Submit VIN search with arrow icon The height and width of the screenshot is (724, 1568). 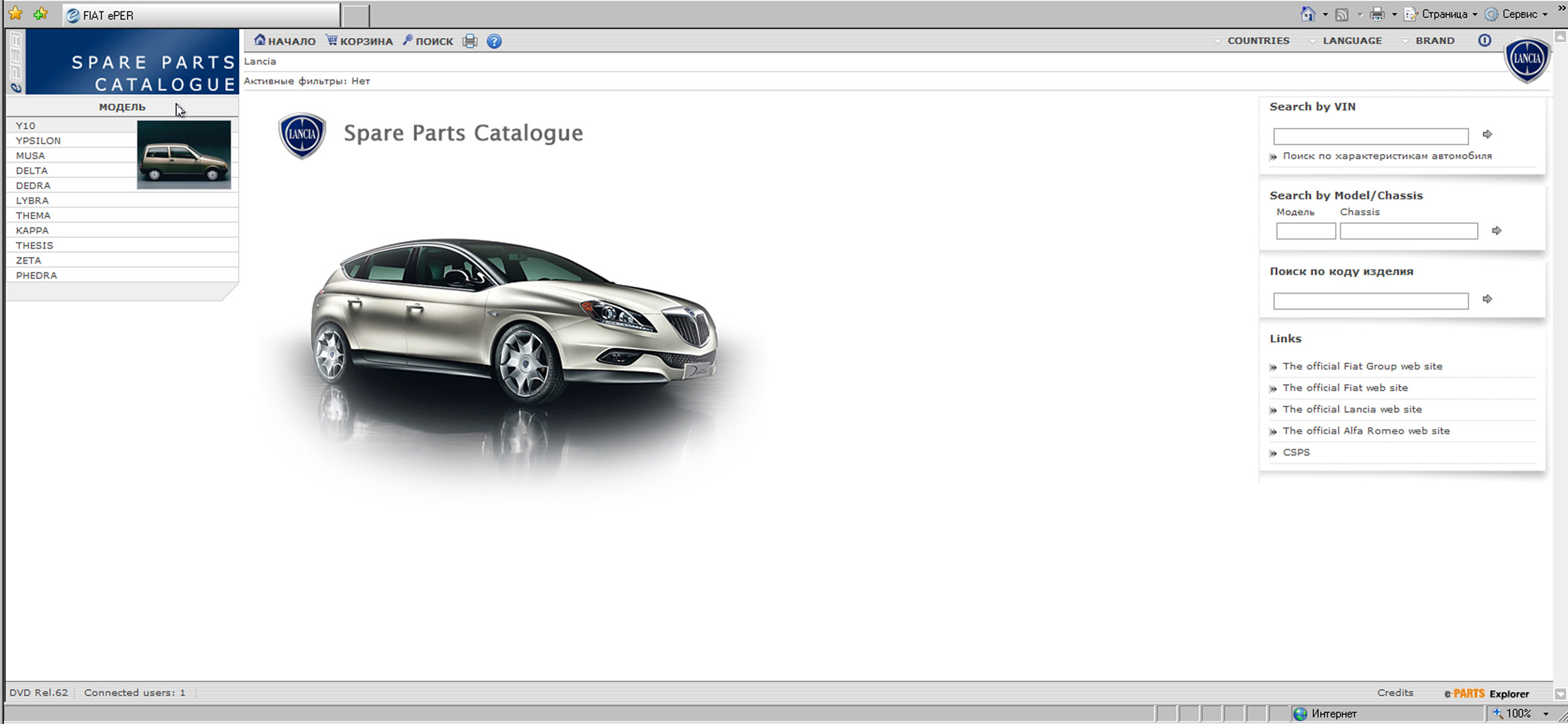(1487, 135)
